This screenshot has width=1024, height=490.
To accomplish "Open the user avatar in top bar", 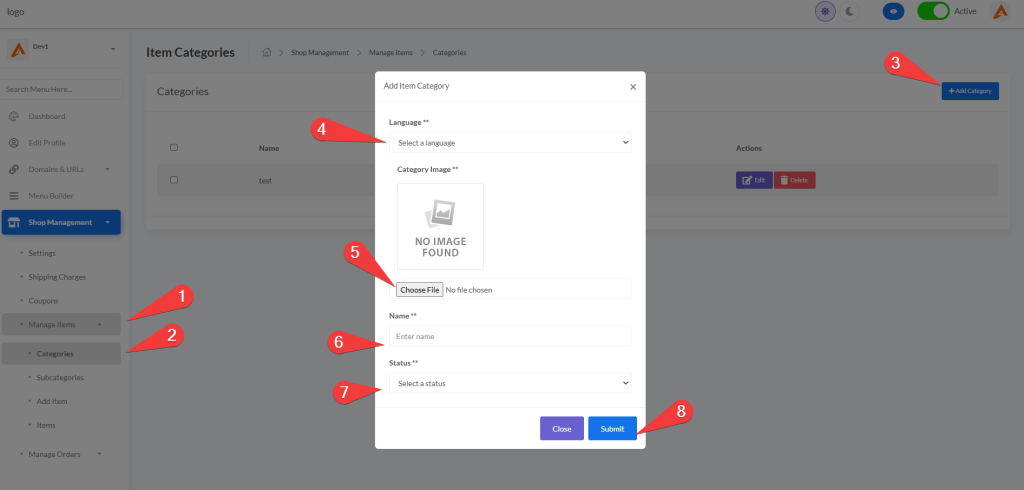I will pyautogui.click(x=999, y=11).
